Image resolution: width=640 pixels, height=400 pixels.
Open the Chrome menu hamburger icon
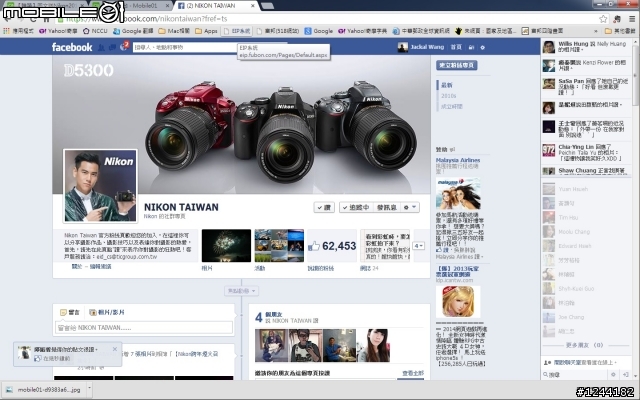point(631,19)
